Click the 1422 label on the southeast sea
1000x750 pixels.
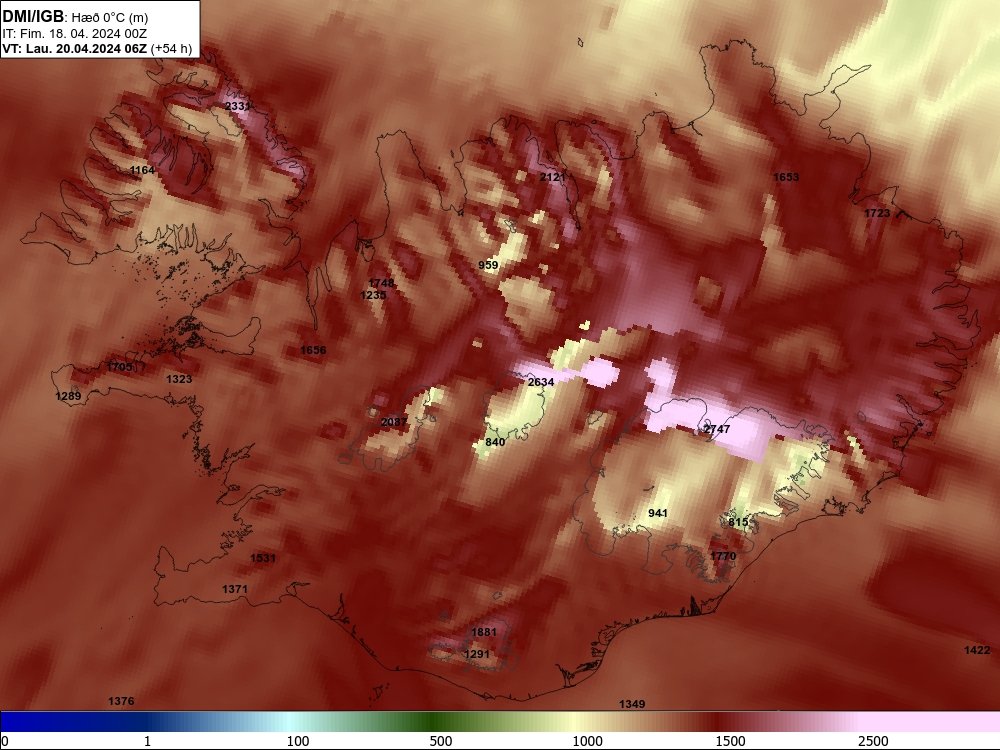coord(977,651)
